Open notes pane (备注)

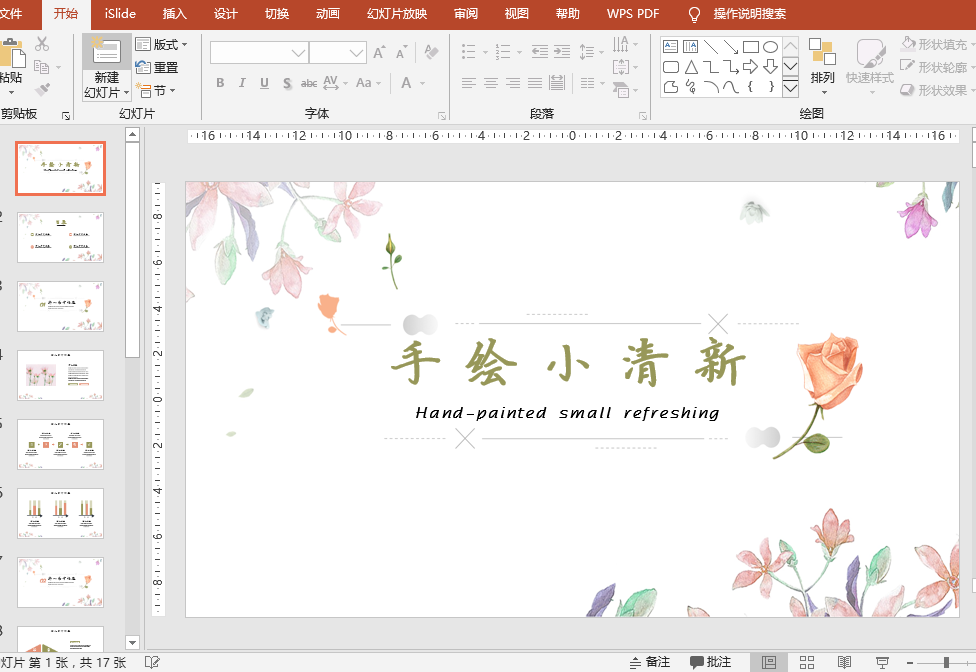[x=650, y=662]
